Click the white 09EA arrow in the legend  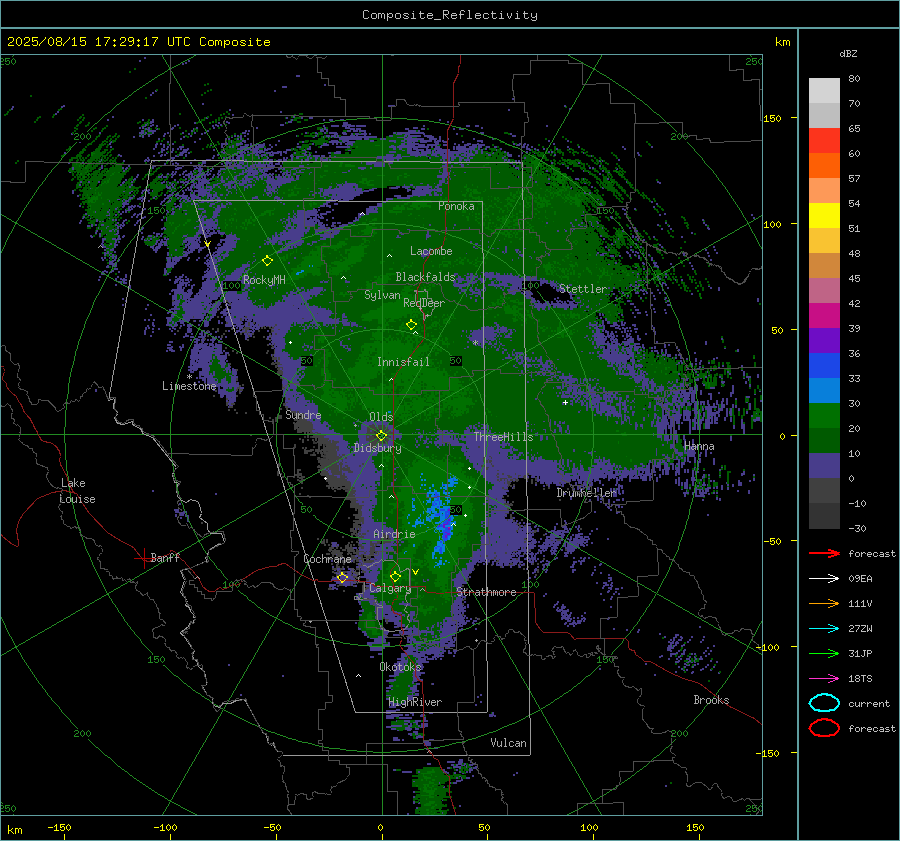coord(824,578)
